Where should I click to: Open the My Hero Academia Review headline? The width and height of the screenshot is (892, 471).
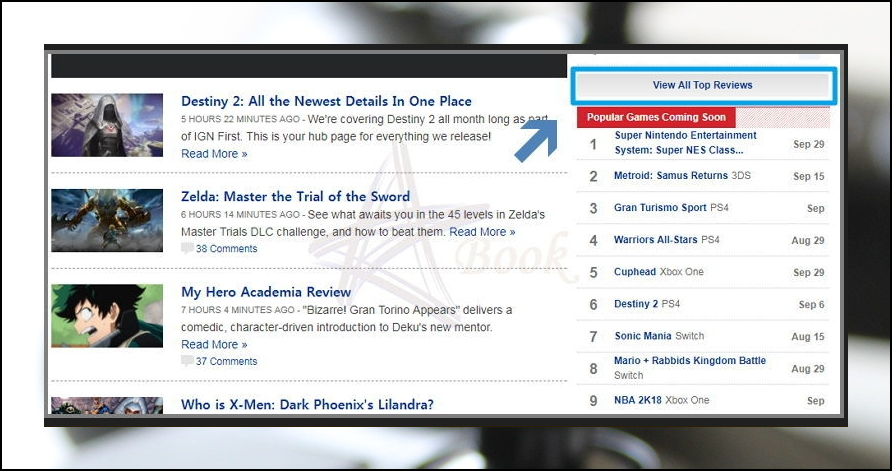pyautogui.click(x=266, y=292)
